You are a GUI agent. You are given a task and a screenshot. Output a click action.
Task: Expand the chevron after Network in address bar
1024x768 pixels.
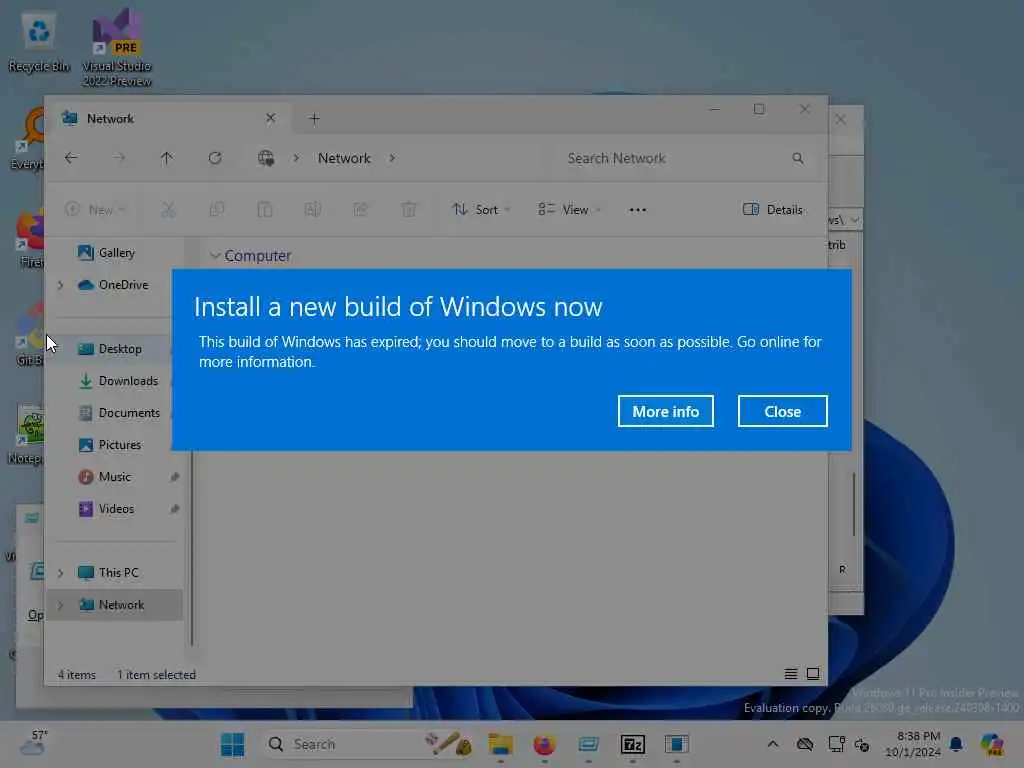point(392,158)
